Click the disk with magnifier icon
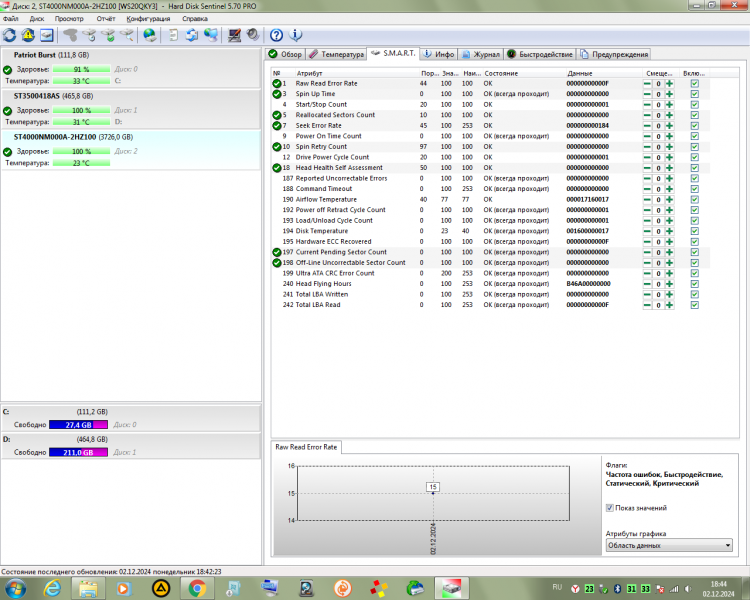Image resolution: width=750 pixels, height=600 pixels. [127, 35]
